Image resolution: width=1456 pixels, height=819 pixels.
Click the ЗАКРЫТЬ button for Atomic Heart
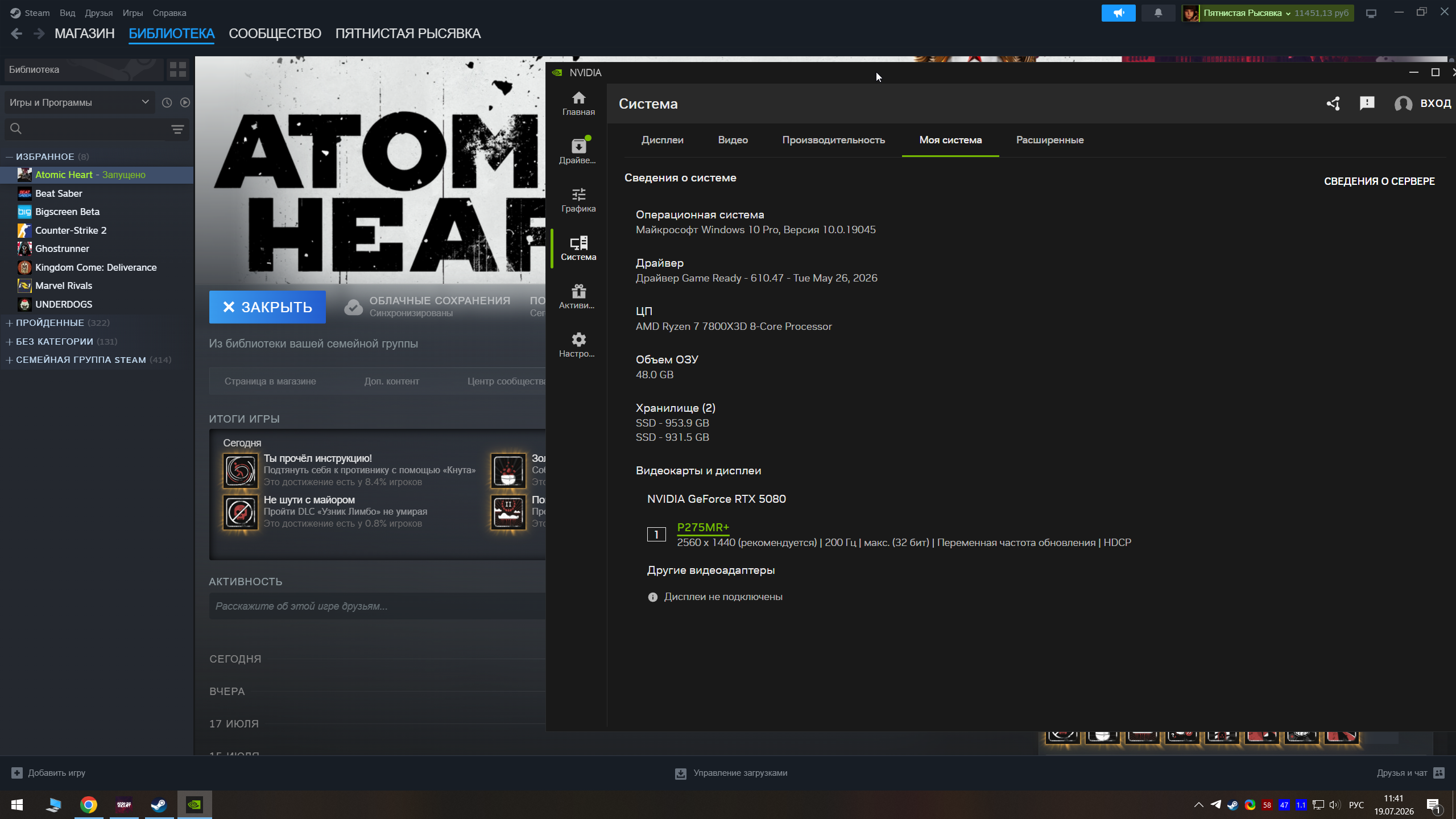pos(267,307)
